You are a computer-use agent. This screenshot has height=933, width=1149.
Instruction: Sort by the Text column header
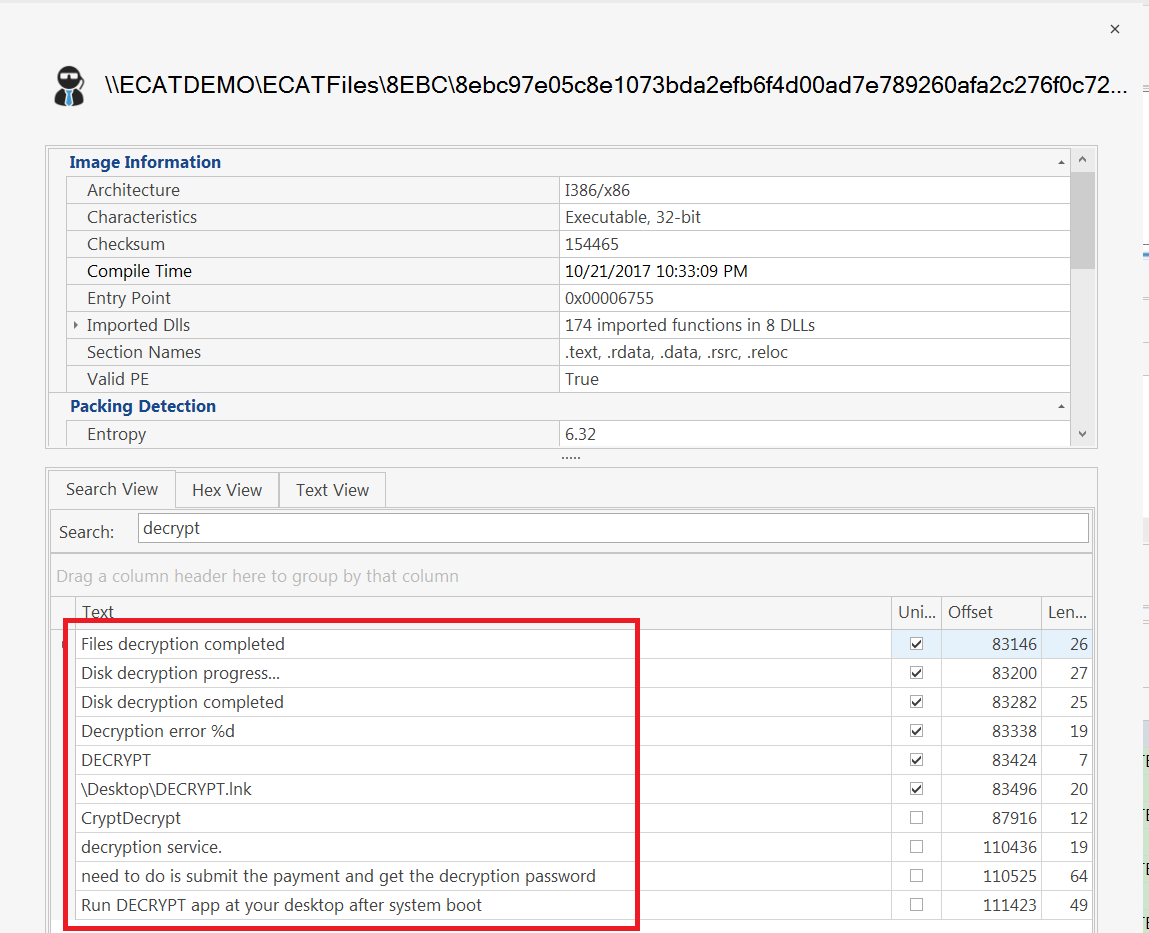click(480, 612)
